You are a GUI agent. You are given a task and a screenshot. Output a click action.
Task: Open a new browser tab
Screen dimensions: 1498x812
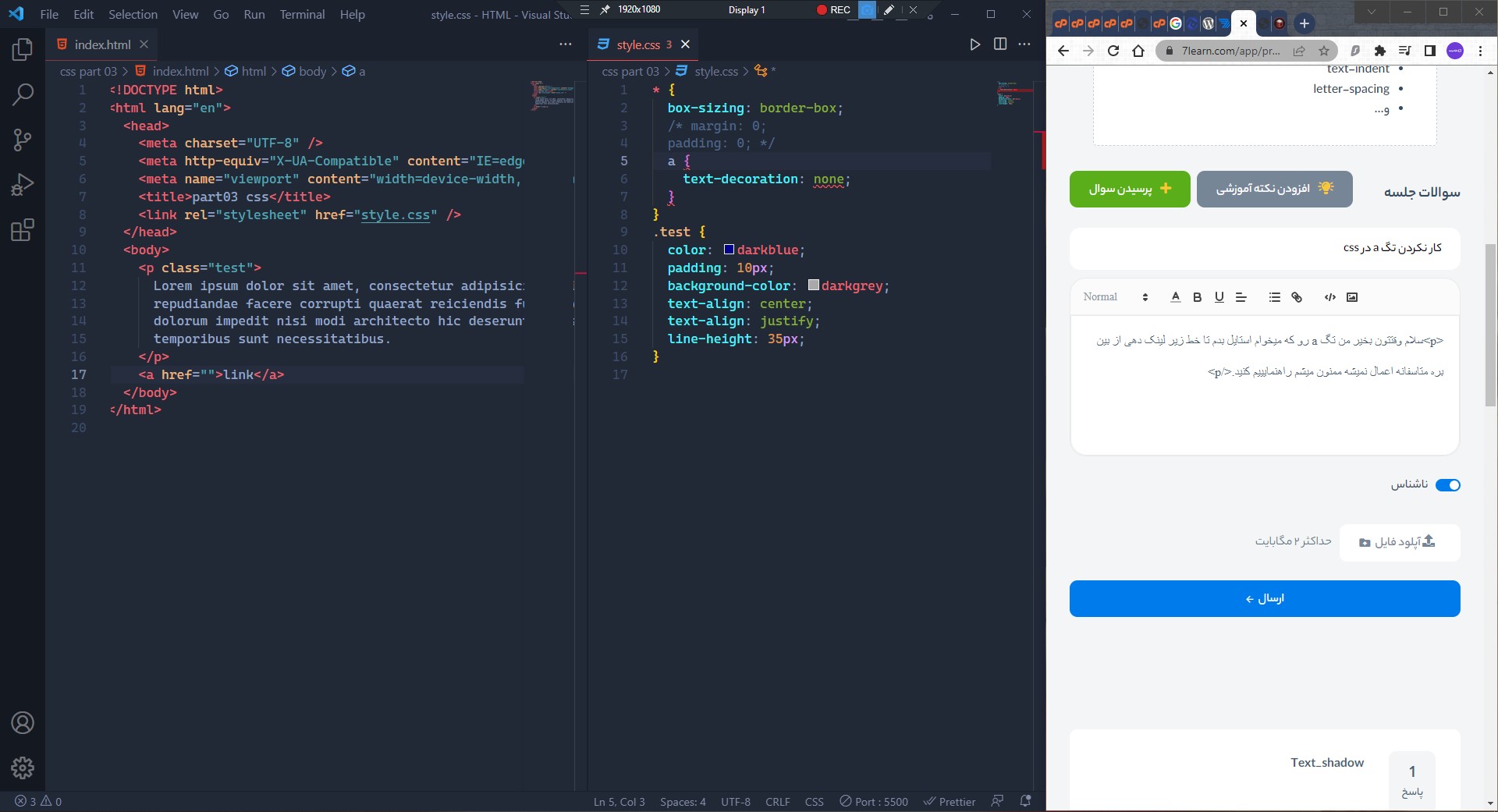click(x=1304, y=23)
